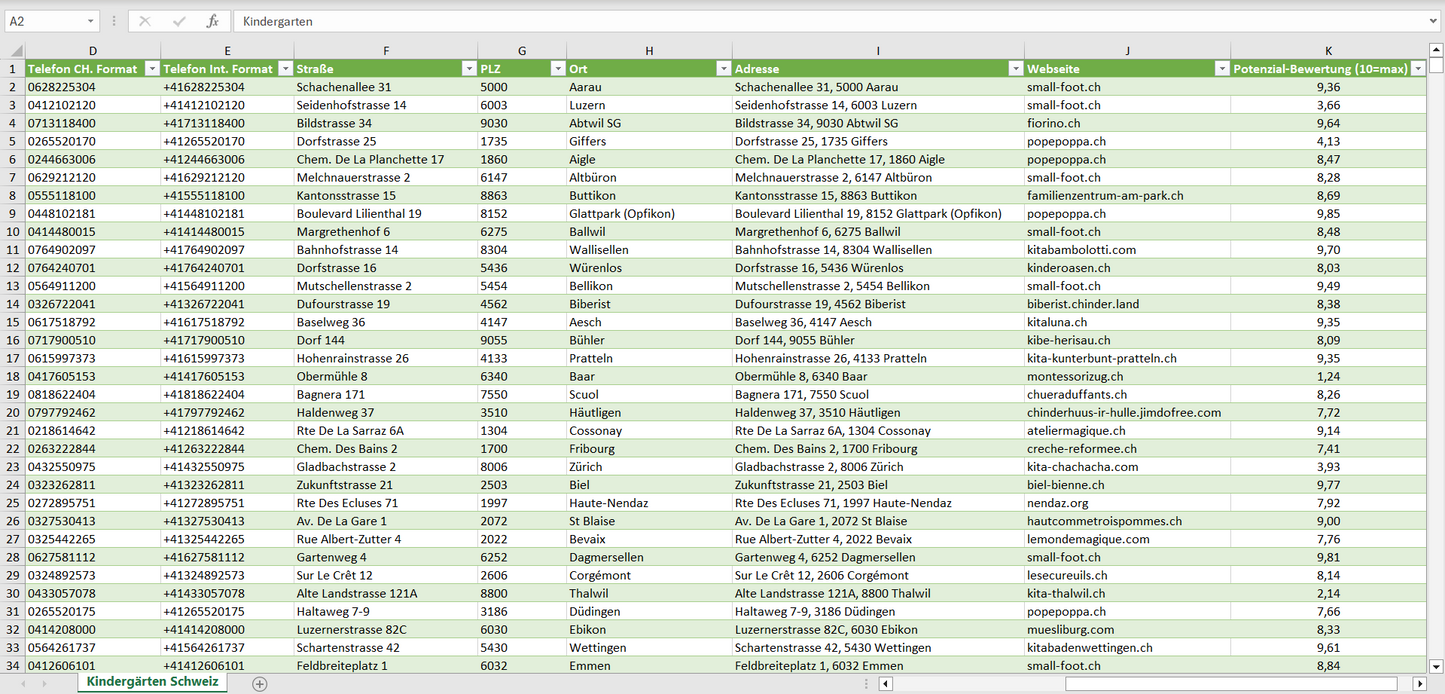Click the previous sheet navigation arrow
The width and height of the screenshot is (1445, 694).
coord(21,684)
